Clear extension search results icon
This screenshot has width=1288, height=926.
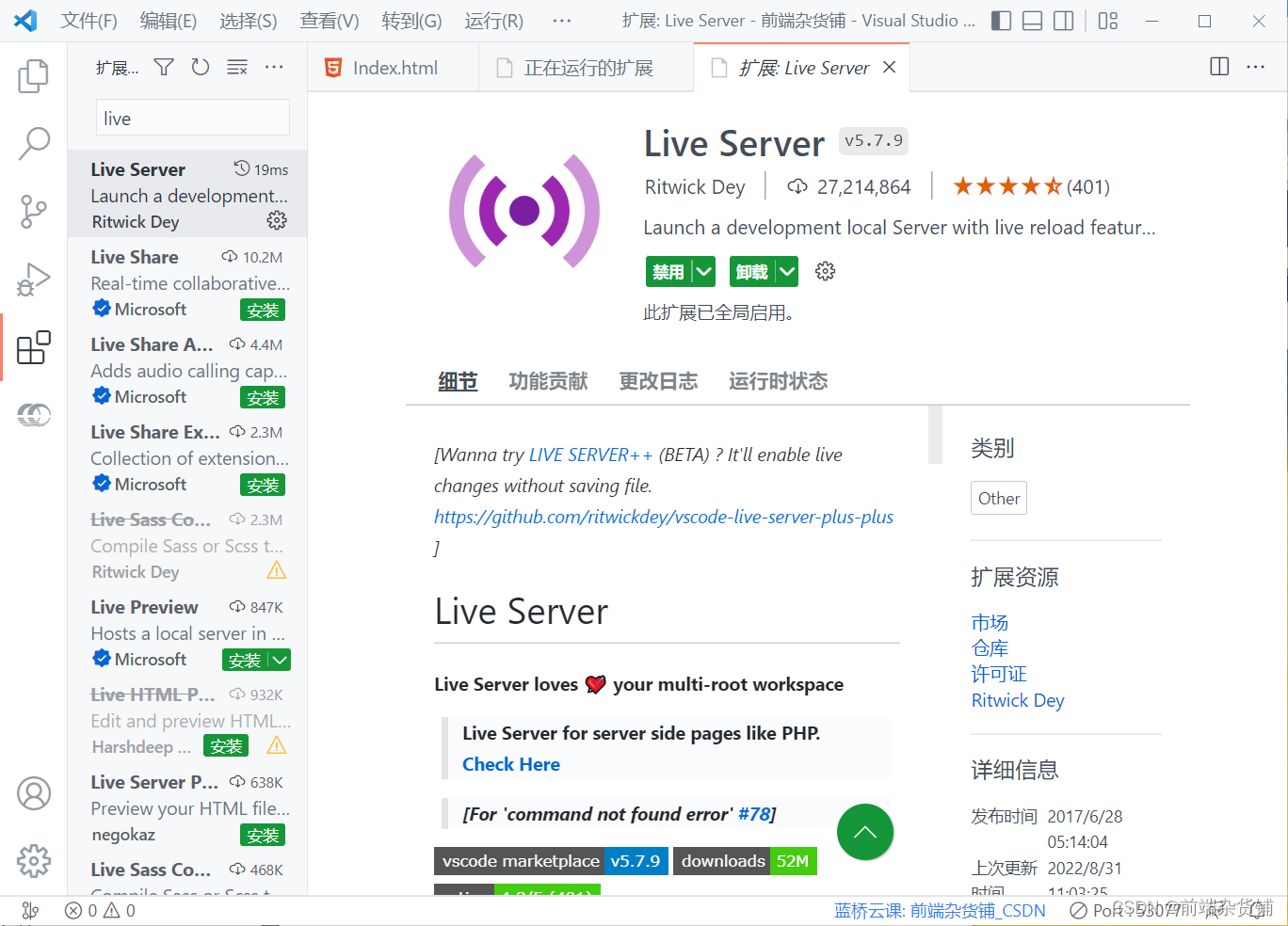(237, 67)
